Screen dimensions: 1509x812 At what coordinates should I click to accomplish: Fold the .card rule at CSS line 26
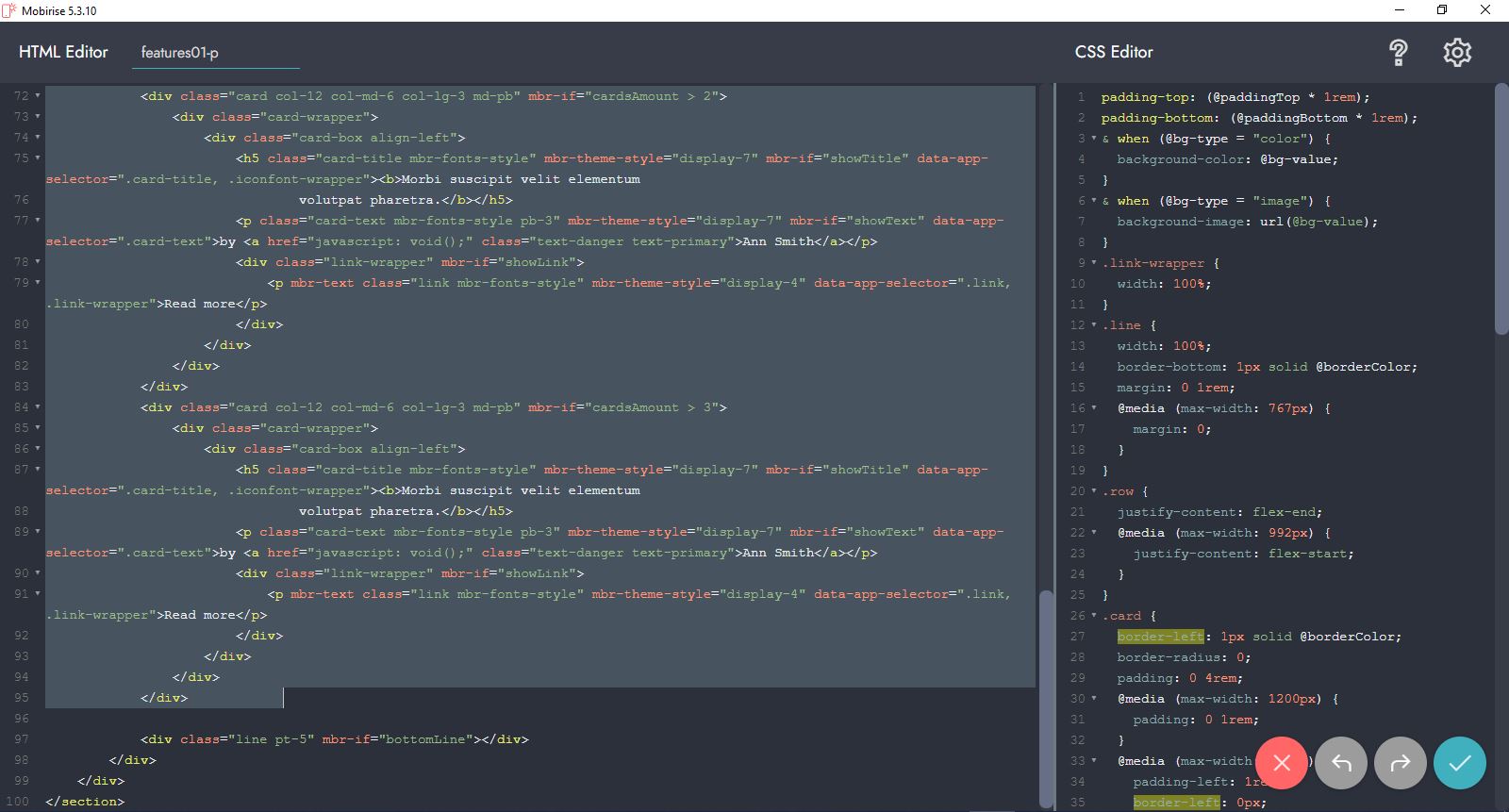1094,616
